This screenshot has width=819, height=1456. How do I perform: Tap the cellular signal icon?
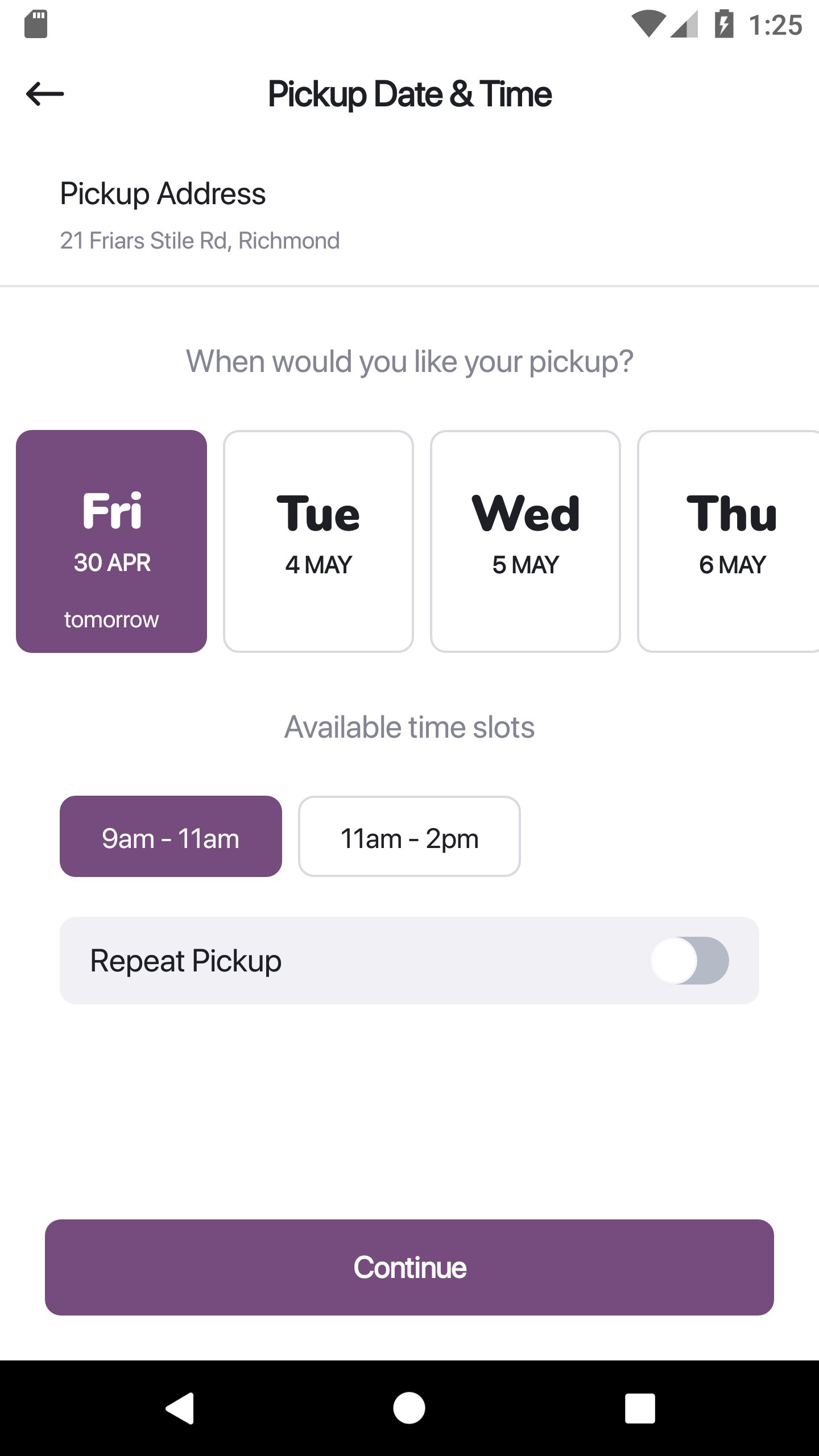click(x=685, y=25)
